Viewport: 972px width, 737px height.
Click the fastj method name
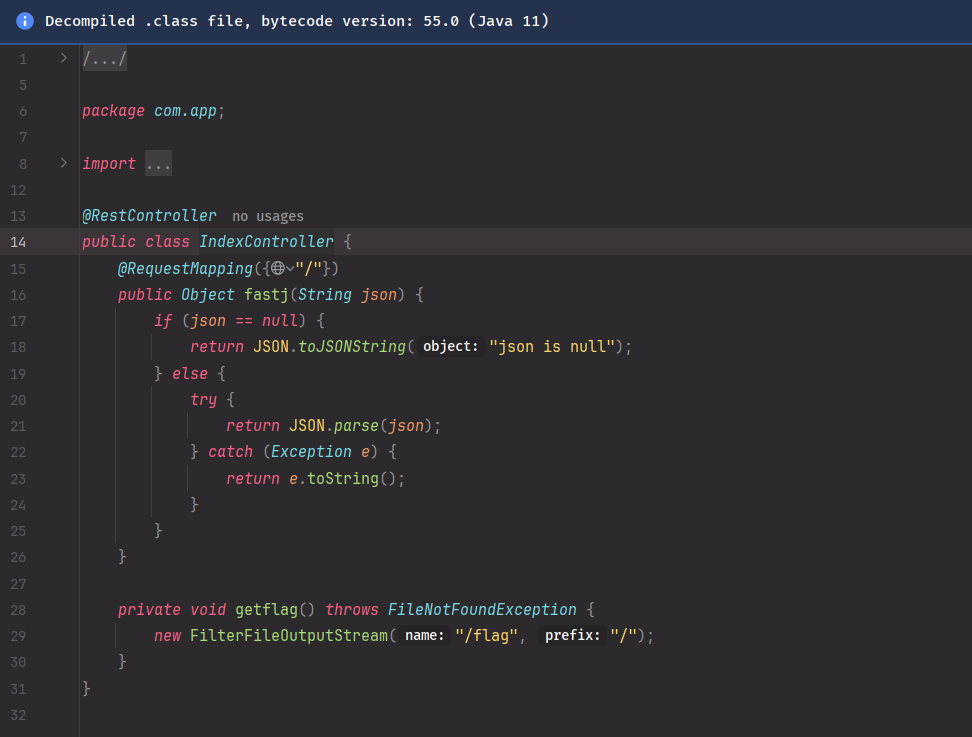(x=266, y=295)
